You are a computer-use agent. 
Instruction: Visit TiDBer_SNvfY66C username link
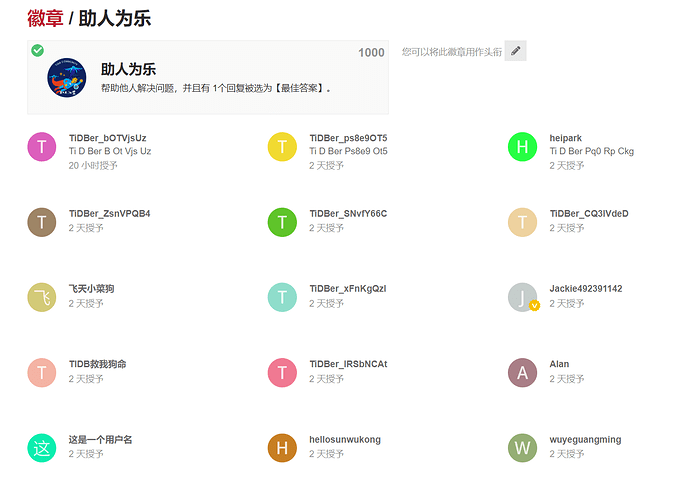point(348,213)
